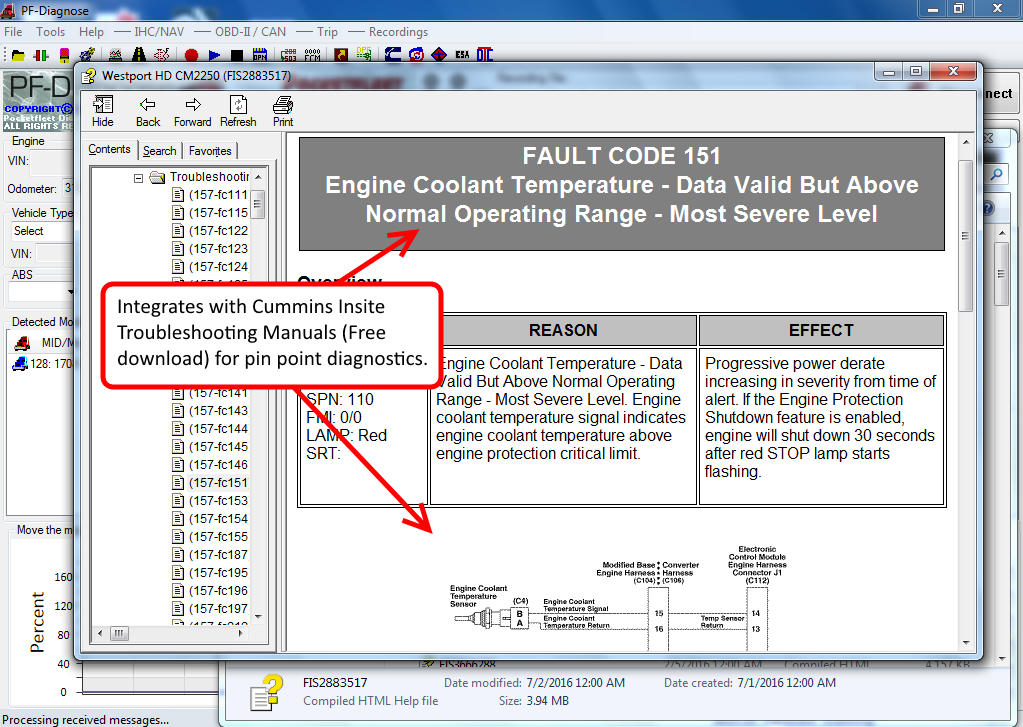This screenshot has width=1023, height=727.
Task: Click contents tree horizontal scroll left arrow
Action: click(x=100, y=633)
